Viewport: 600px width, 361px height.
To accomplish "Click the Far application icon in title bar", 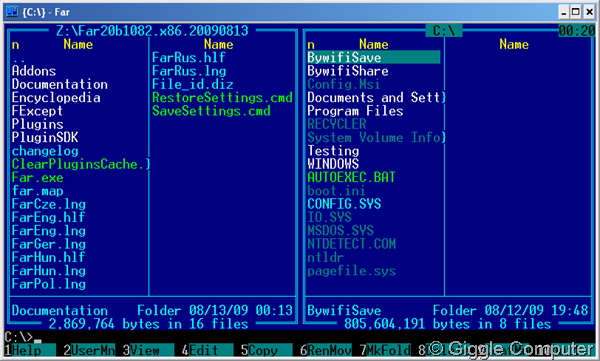I will click(12, 11).
